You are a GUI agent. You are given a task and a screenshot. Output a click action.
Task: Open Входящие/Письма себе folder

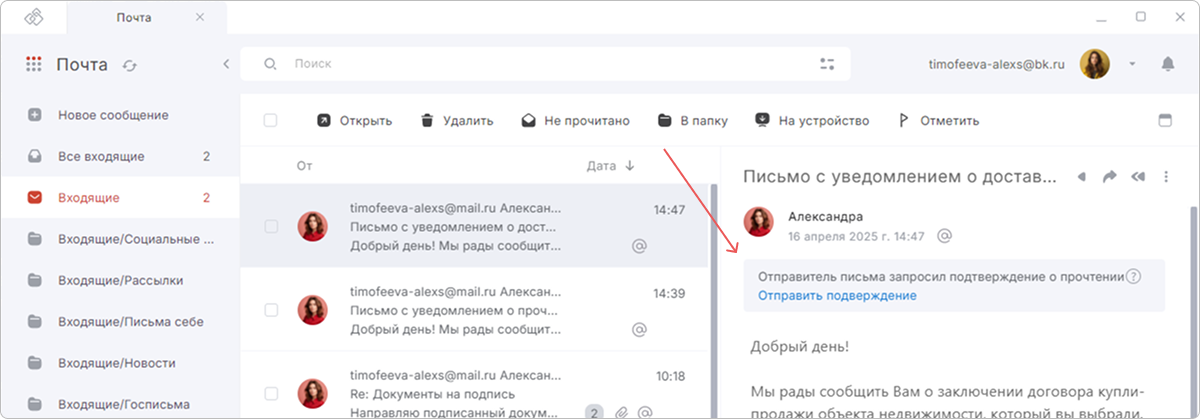click(x=120, y=322)
